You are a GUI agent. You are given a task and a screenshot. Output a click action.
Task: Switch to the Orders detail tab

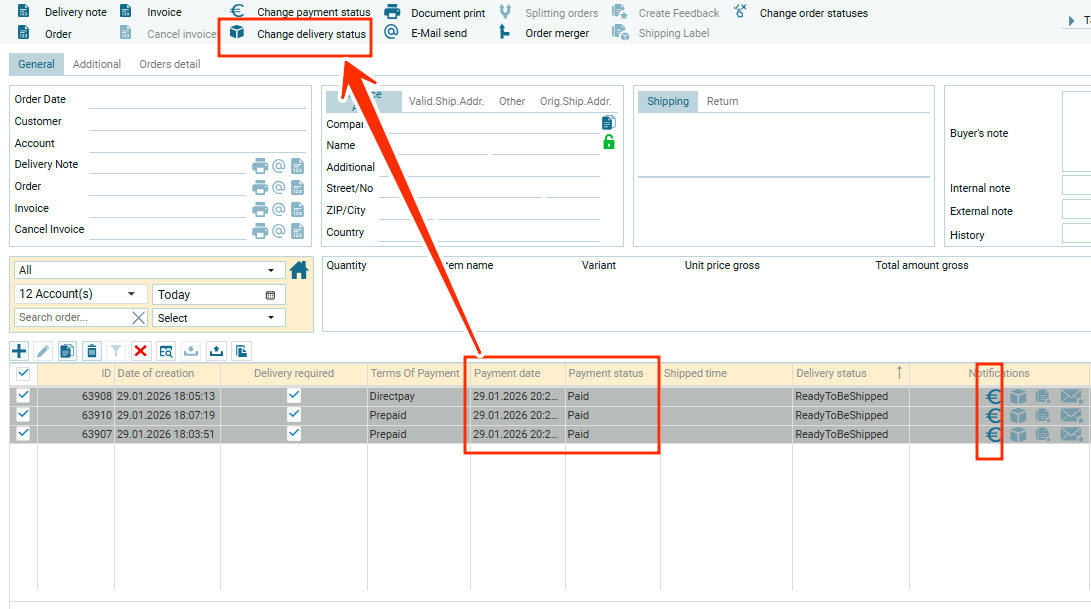pyautogui.click(x=169, y=64)
